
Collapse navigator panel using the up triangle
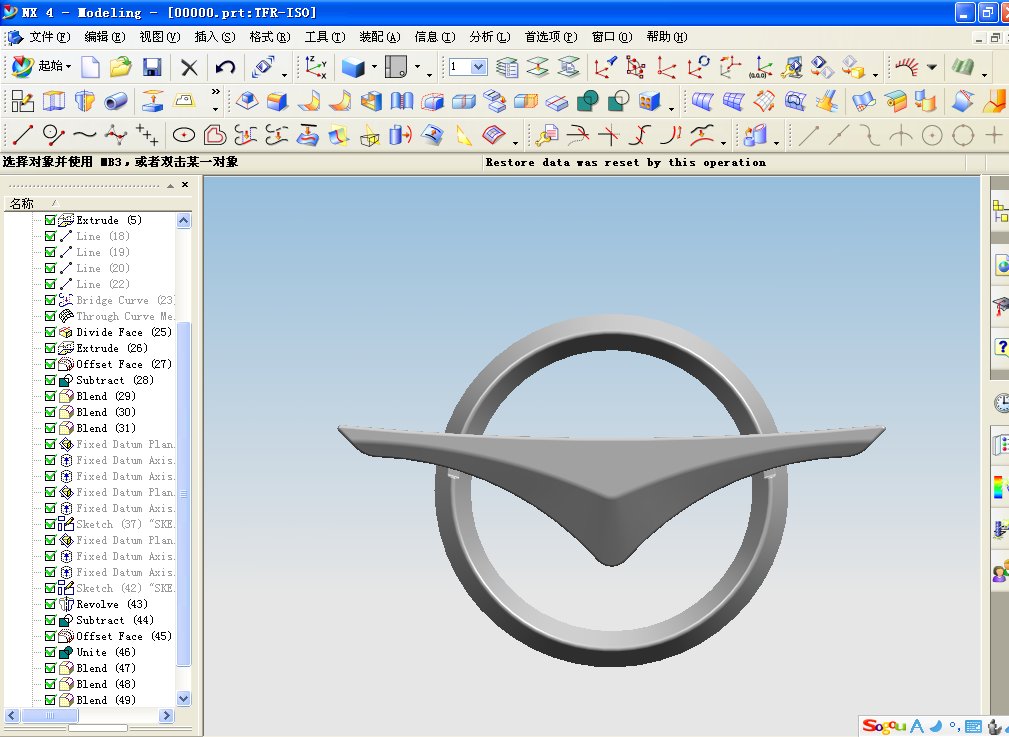[171, 185]
